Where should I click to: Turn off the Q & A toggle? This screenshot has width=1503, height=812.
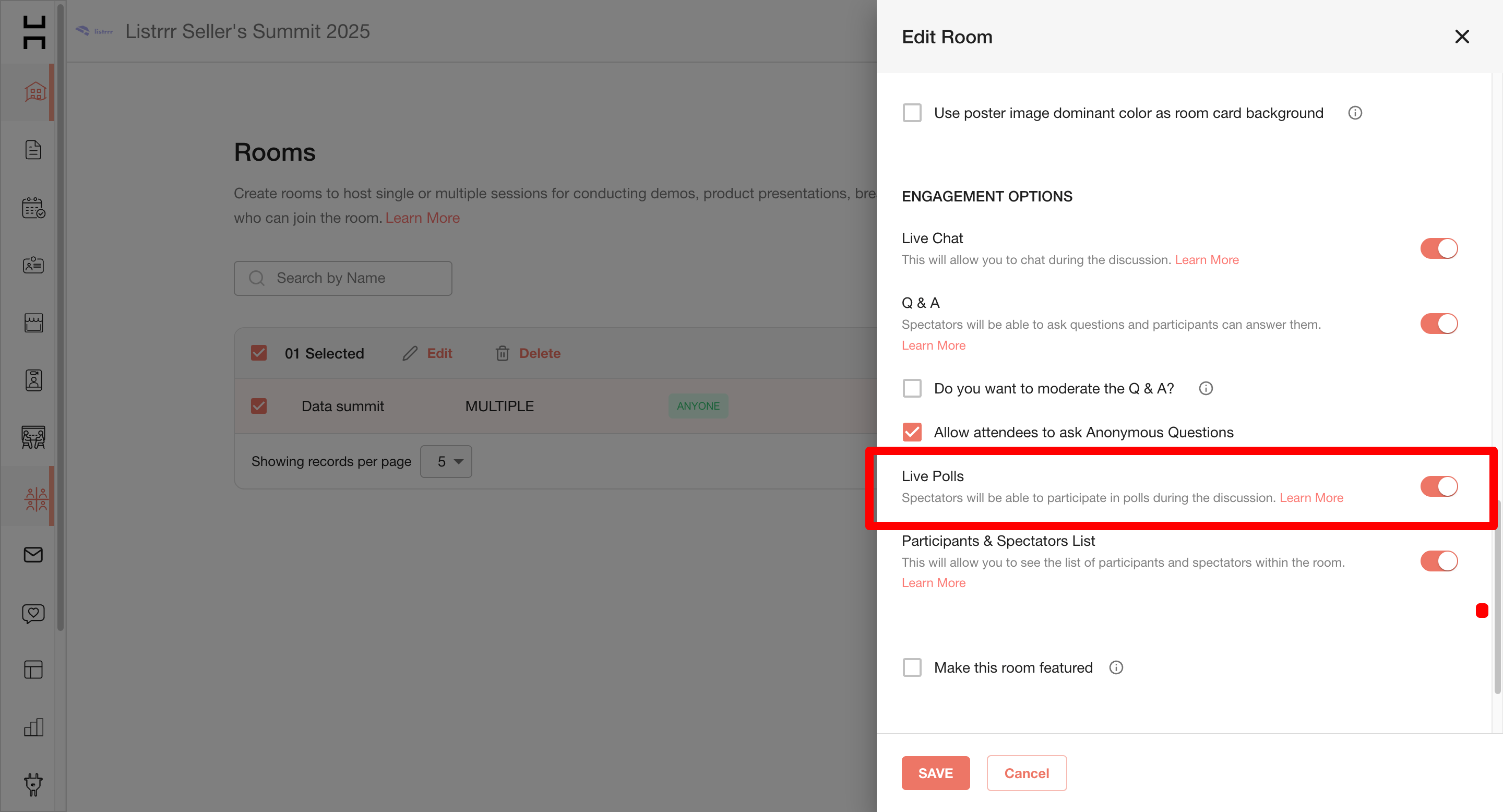click(1439, 324)
